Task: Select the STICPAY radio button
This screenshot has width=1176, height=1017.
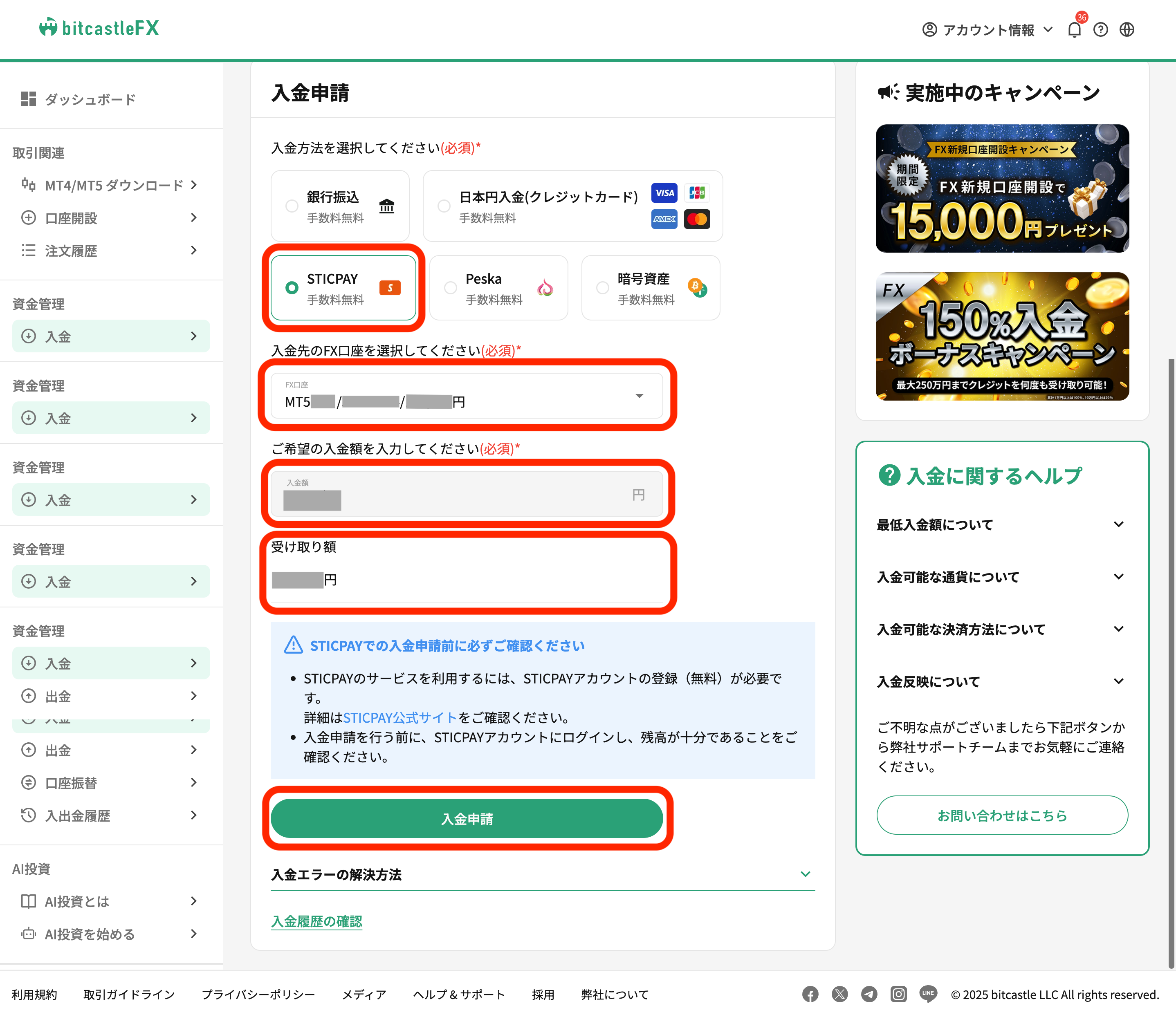Action: 292,288
